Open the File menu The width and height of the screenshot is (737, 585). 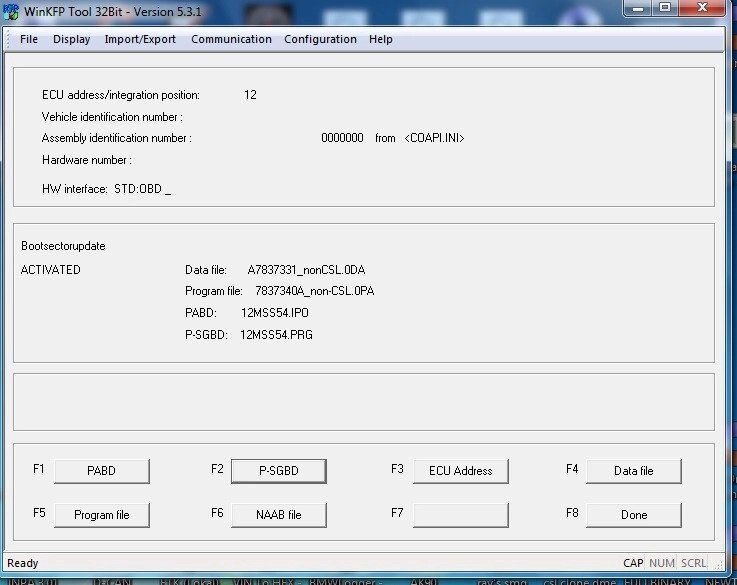[29, 39]
